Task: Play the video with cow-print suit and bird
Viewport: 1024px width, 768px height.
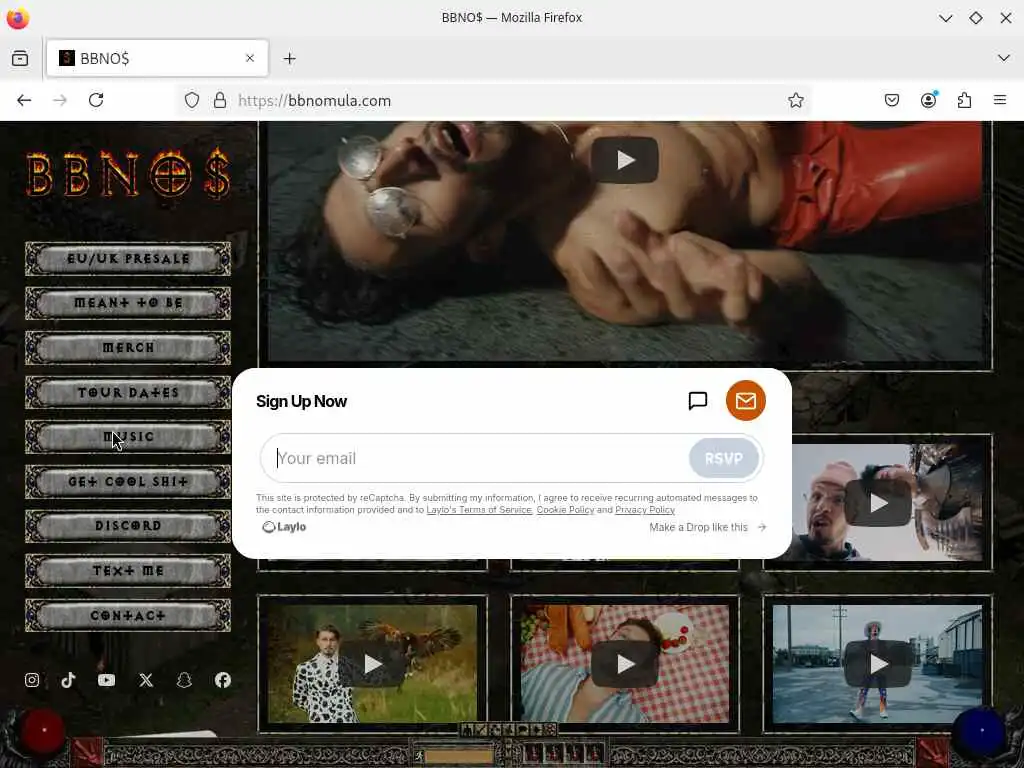Action: tap(373, 664)
